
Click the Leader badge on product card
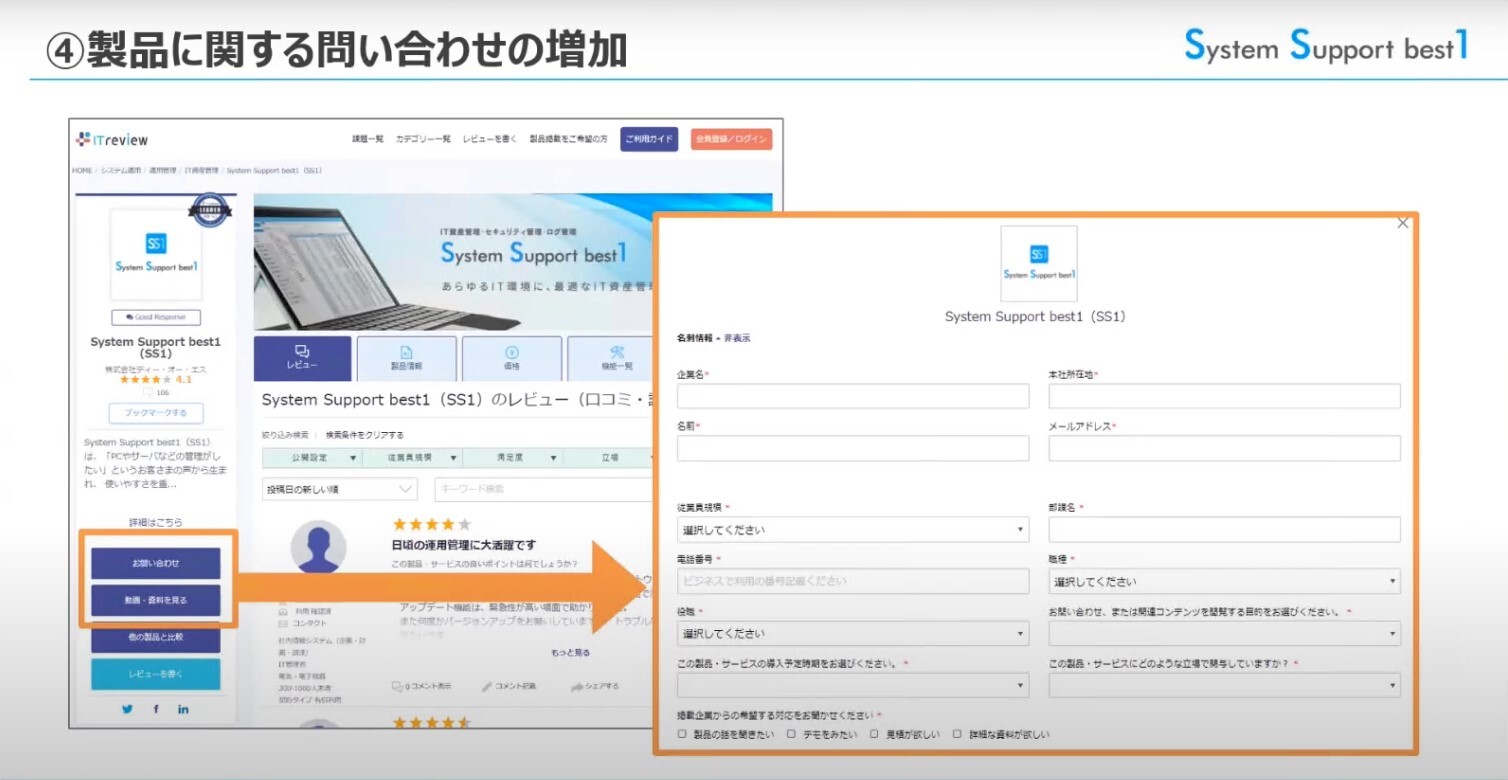(x=209, y=210)
